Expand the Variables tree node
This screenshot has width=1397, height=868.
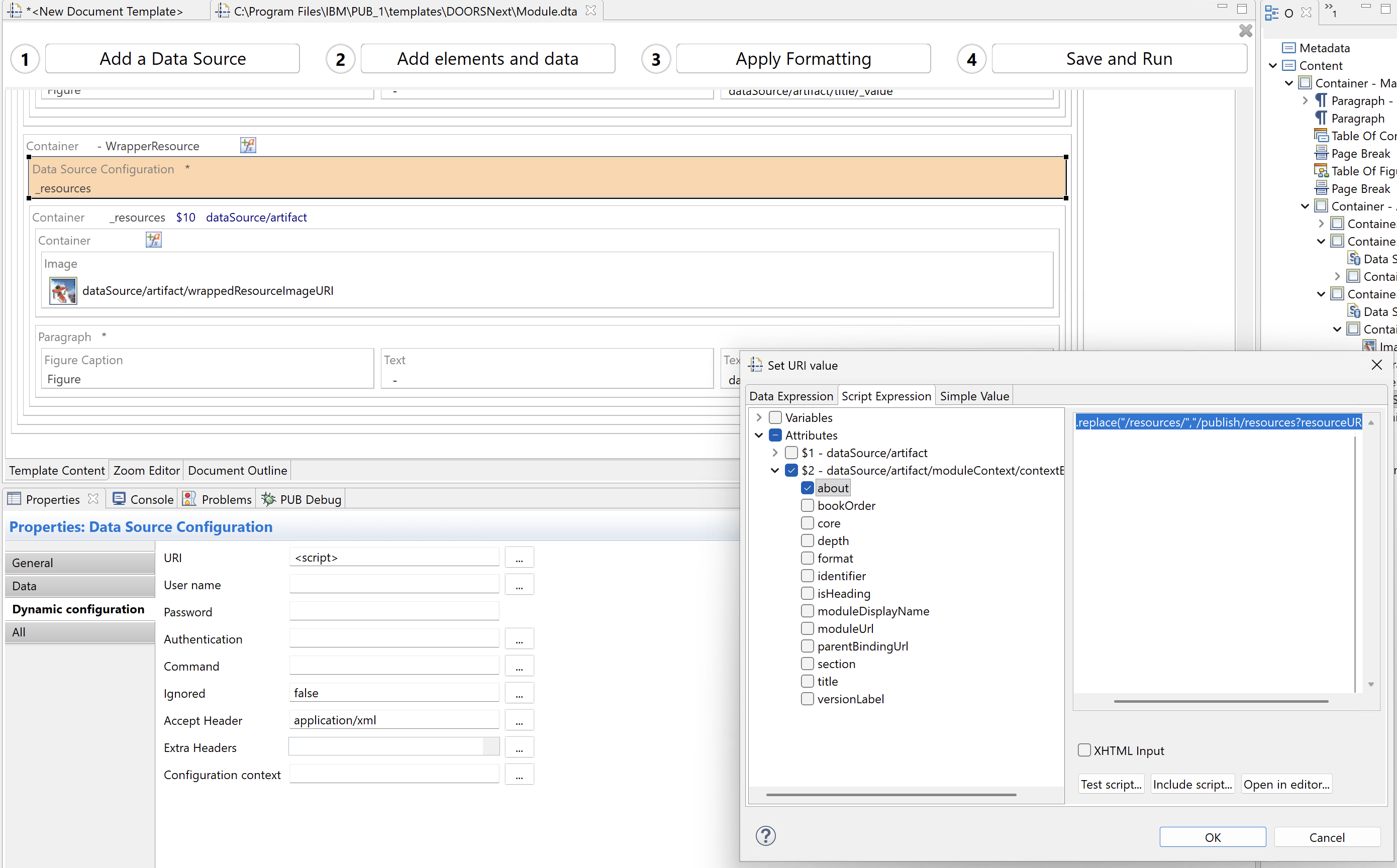[759, 417]
